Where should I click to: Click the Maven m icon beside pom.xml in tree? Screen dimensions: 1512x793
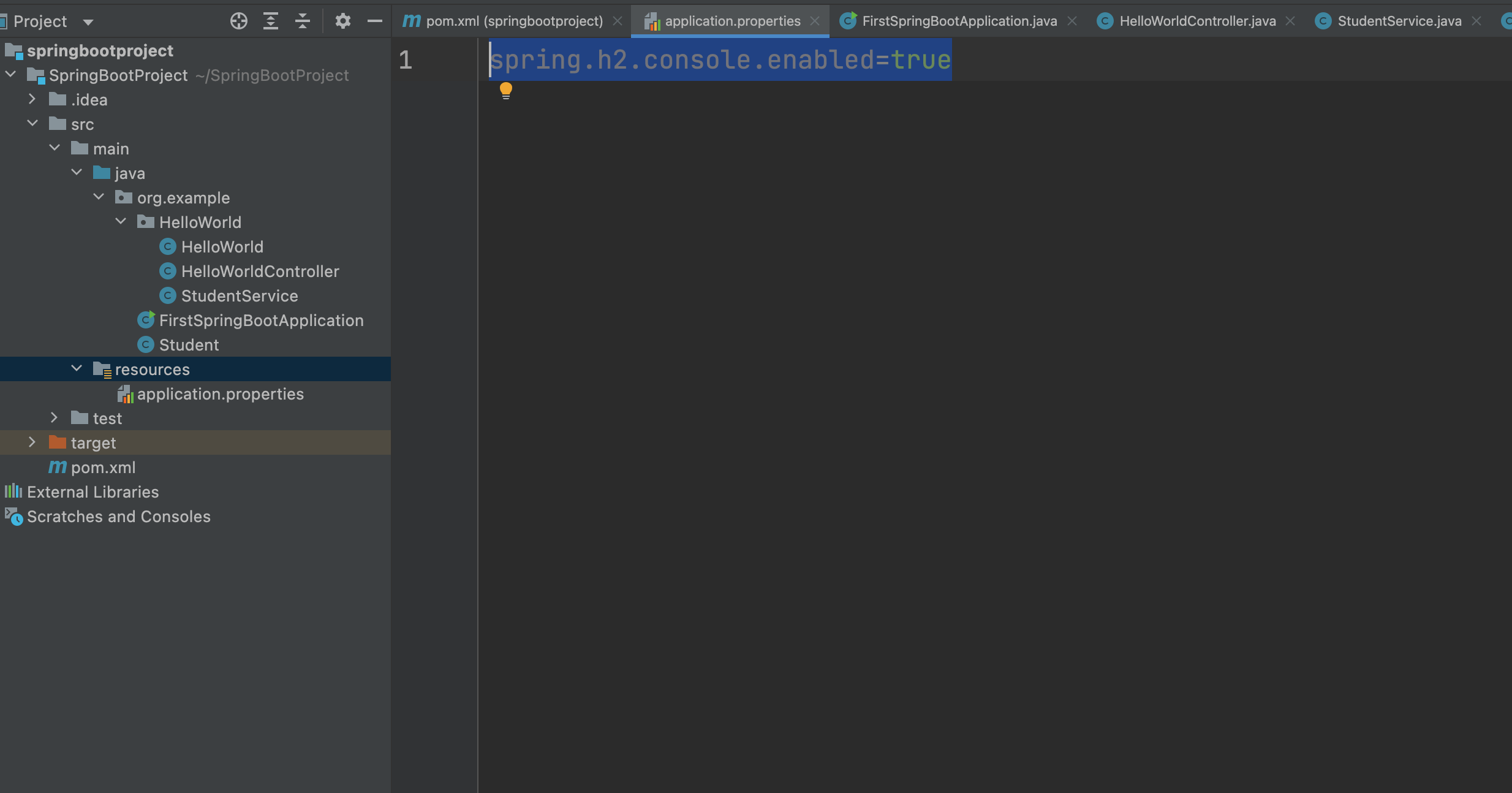(x=58, y=468)
